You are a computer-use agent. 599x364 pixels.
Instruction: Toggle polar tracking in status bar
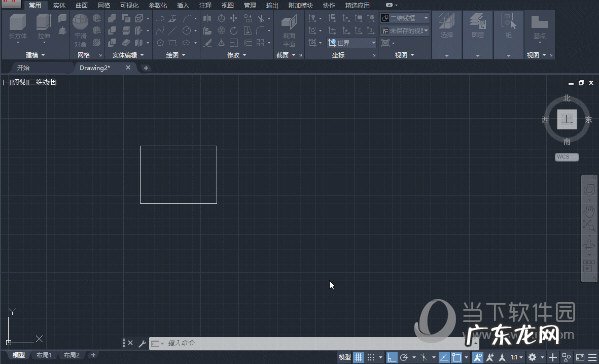click(x=404, y=358)
